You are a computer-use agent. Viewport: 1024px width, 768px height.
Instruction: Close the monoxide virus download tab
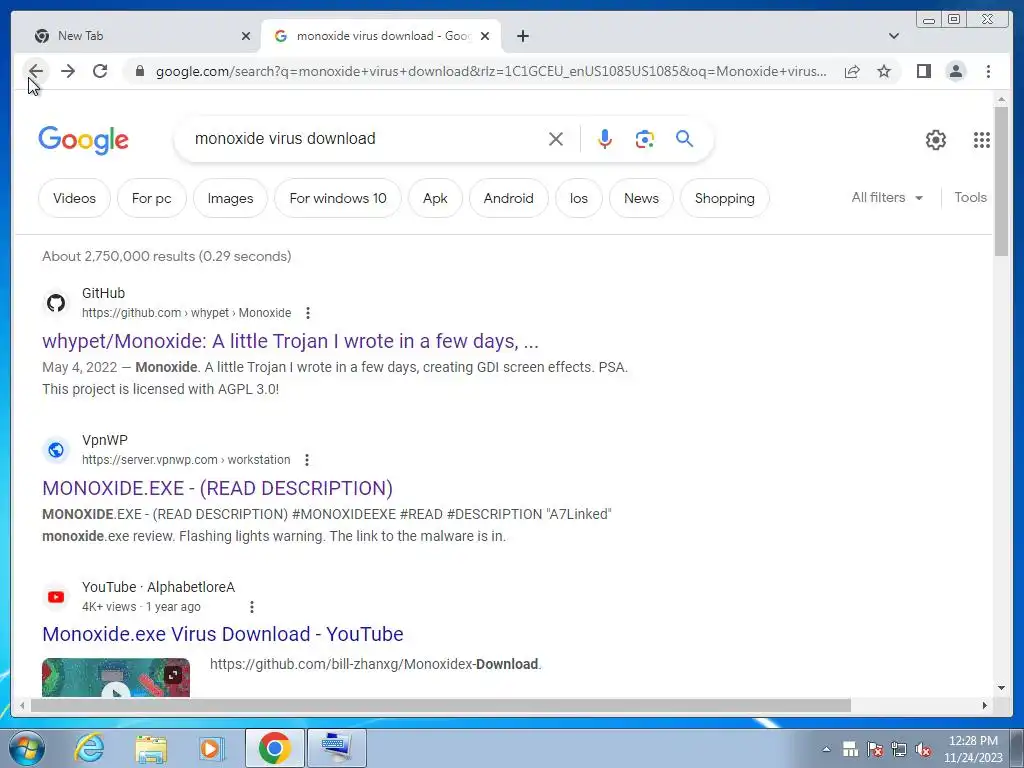tap(485, 36)
